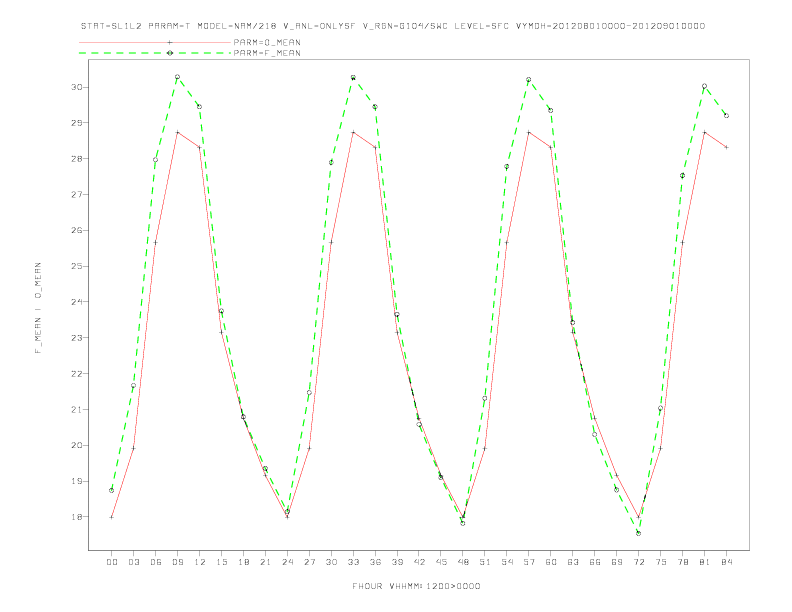Click the O_MEAN plus marker at hour 00
Image resolution: width=792 pixels, height=612 pixels.
(x=112, y=517)
